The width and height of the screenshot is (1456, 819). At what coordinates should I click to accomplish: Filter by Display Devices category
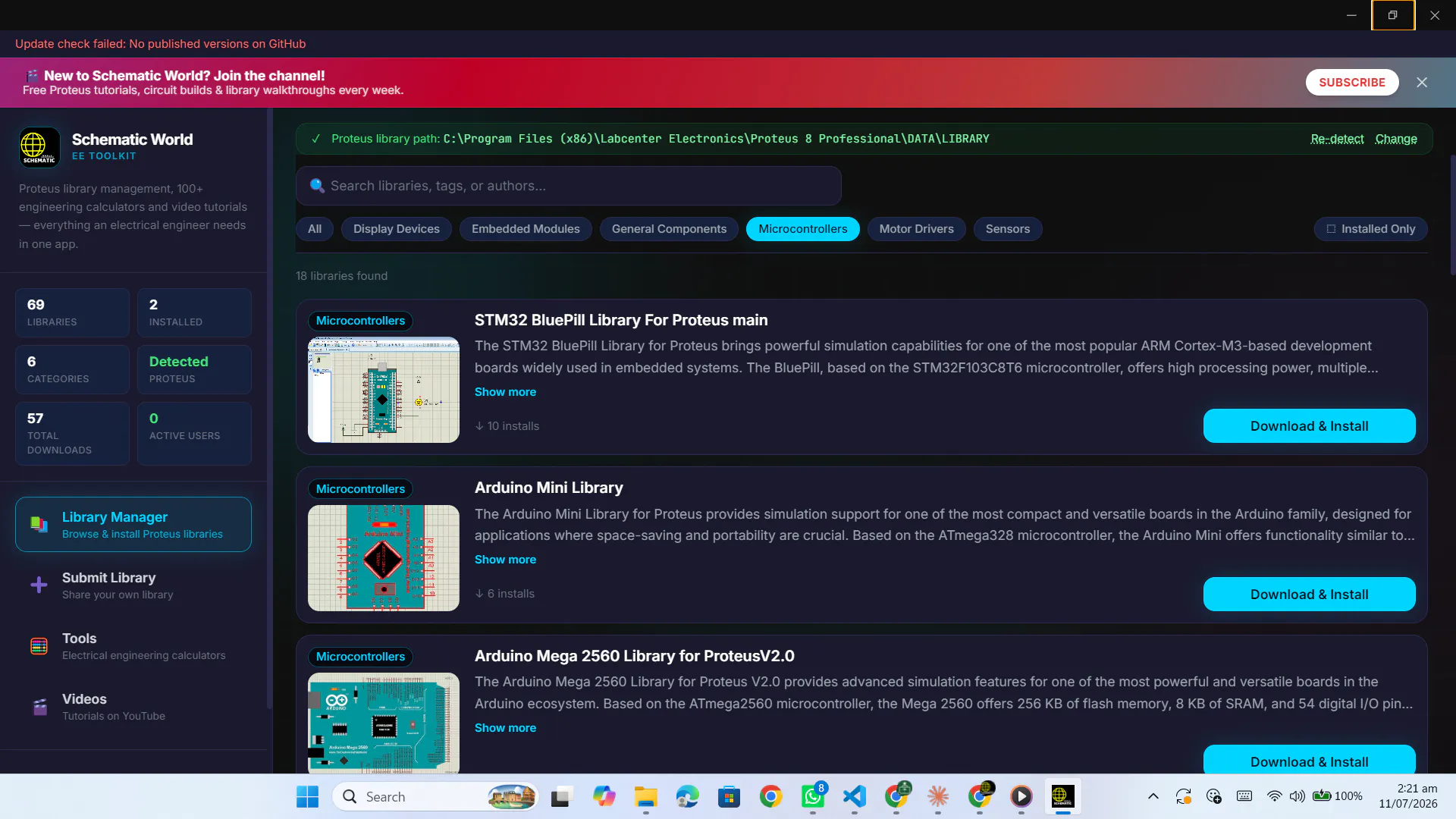click(397, 229)
